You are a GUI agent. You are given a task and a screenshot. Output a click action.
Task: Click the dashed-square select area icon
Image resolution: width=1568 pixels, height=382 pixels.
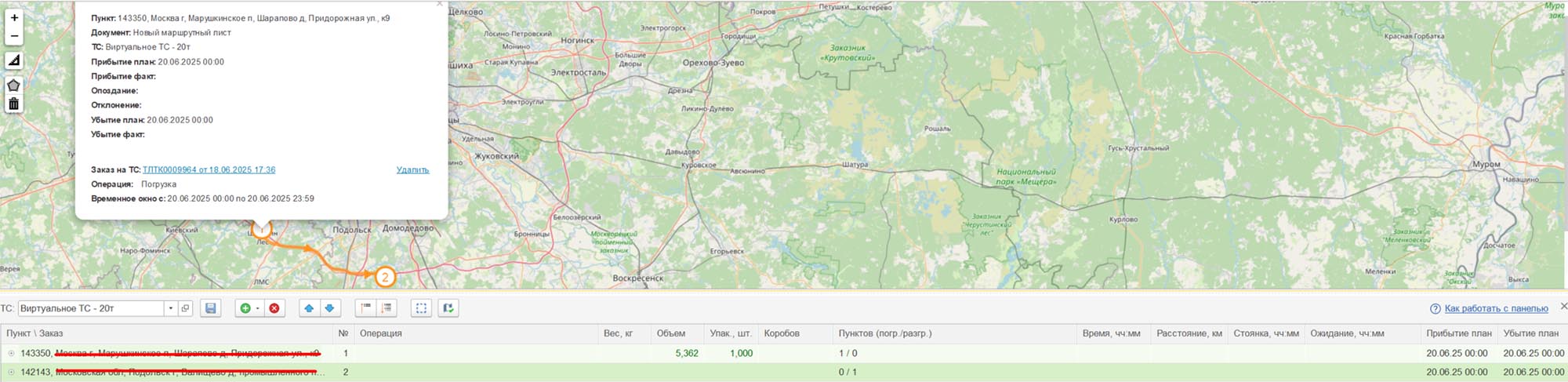click(x=421, y=308)
